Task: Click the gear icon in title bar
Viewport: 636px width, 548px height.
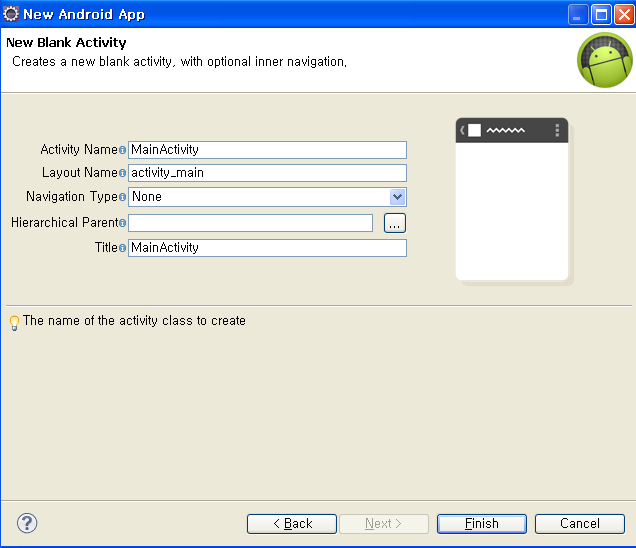Action: tap(11, 14)
